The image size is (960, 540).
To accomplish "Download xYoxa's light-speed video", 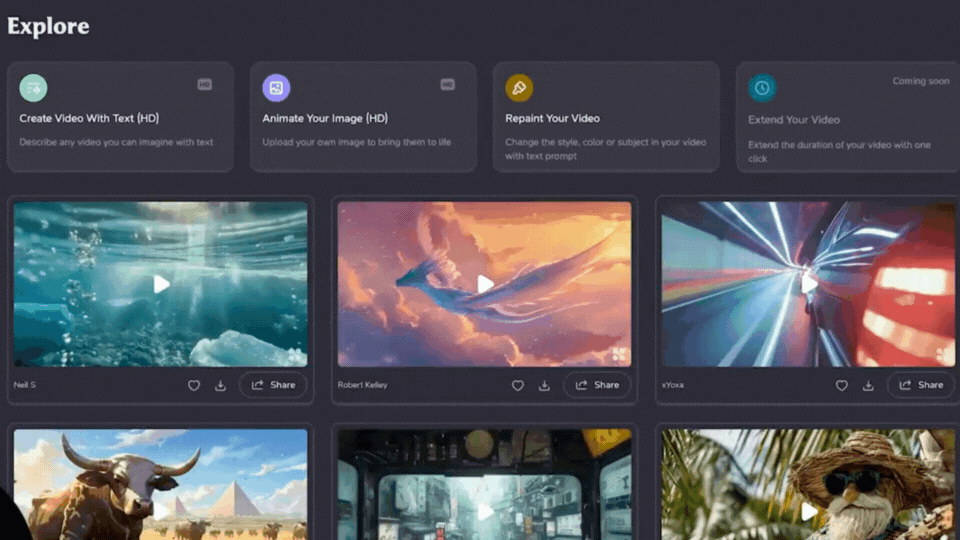I will click(868, 385).
